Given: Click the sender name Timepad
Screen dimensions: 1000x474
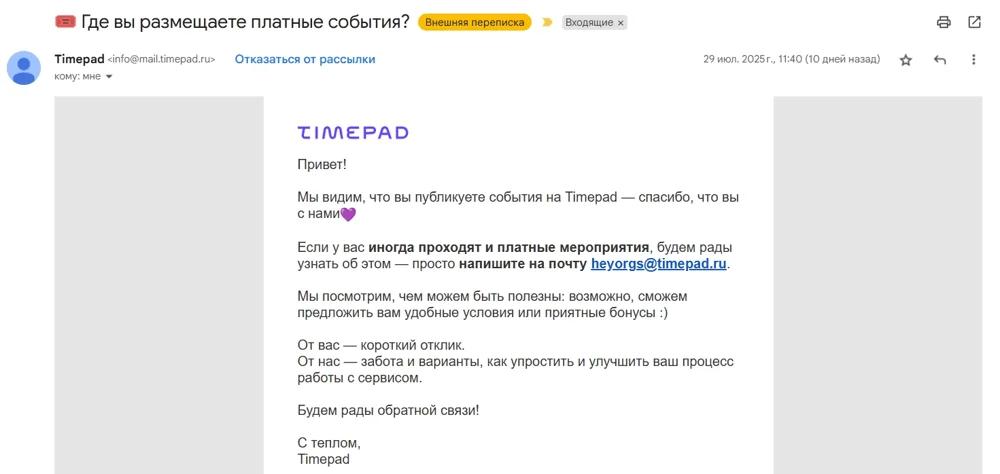Looking at the screenshot, I should pyautogui.click(x=79, y=59).
